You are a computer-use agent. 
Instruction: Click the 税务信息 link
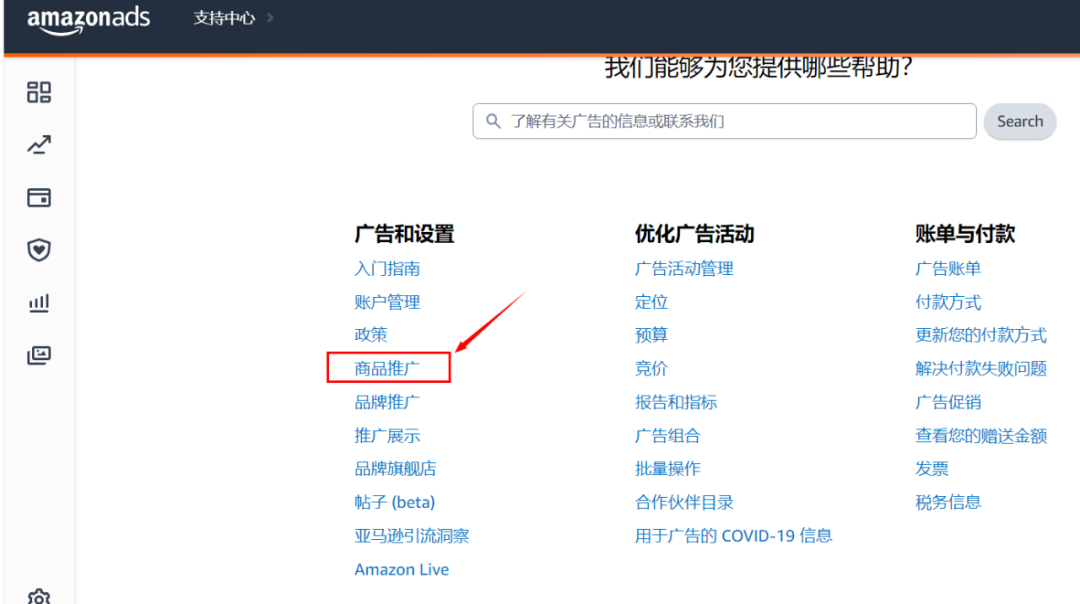[x=947, y=501]
